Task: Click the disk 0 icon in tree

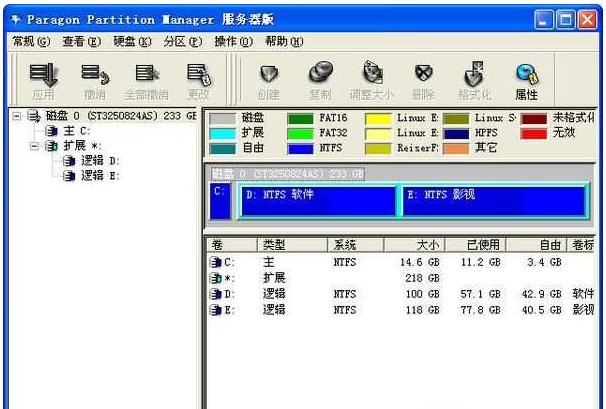Action: pyautogui.click(x=34, y=116)
